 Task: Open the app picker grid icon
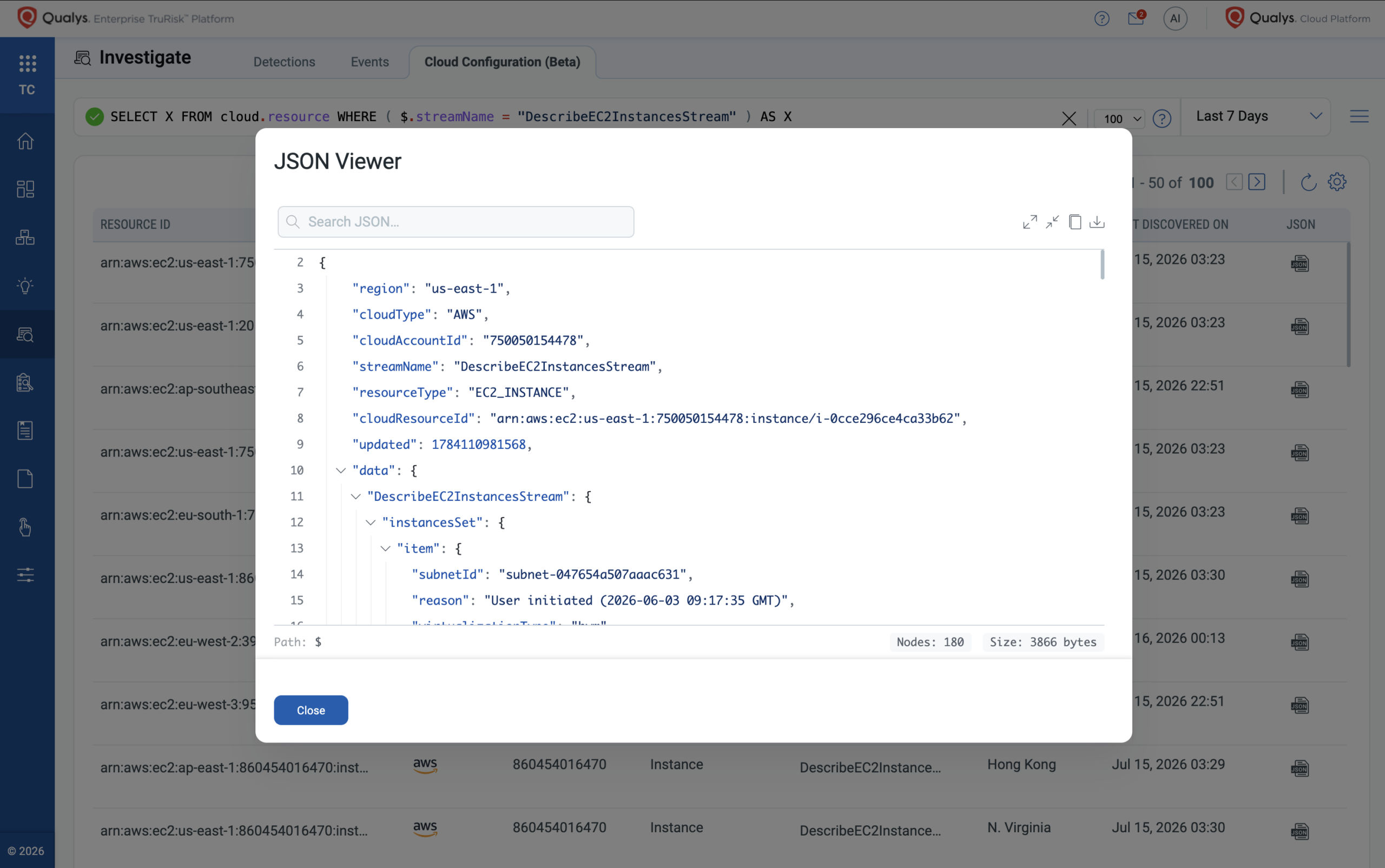point(27,64)
